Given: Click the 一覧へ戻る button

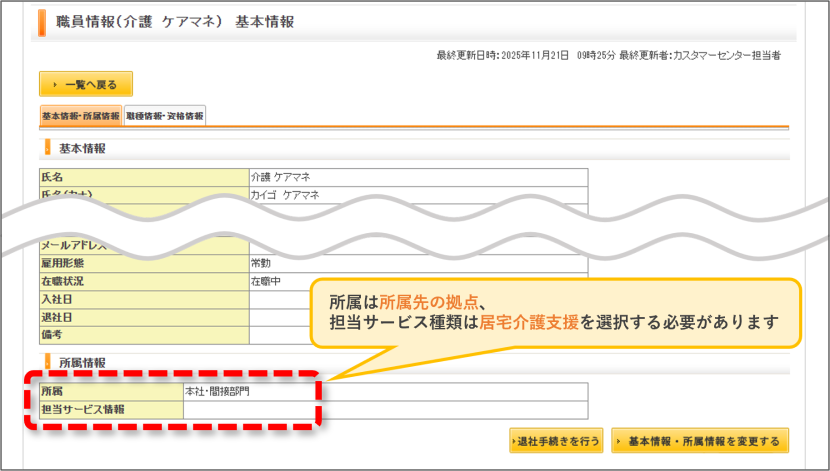Looking at the screenshot, I should point(86,84).
